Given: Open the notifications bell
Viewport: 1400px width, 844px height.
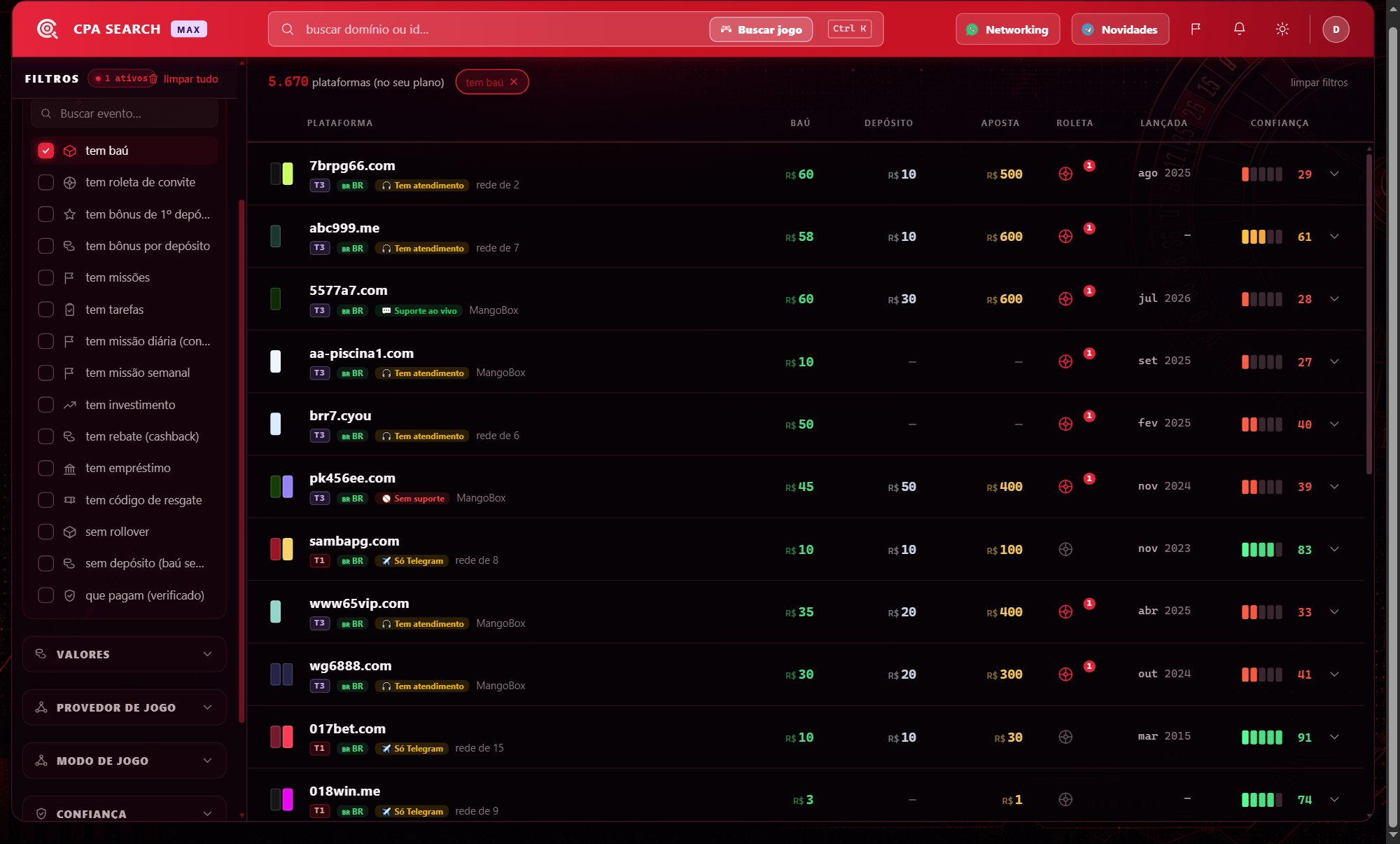Looking at the screenshot, I should [1239, 29].
